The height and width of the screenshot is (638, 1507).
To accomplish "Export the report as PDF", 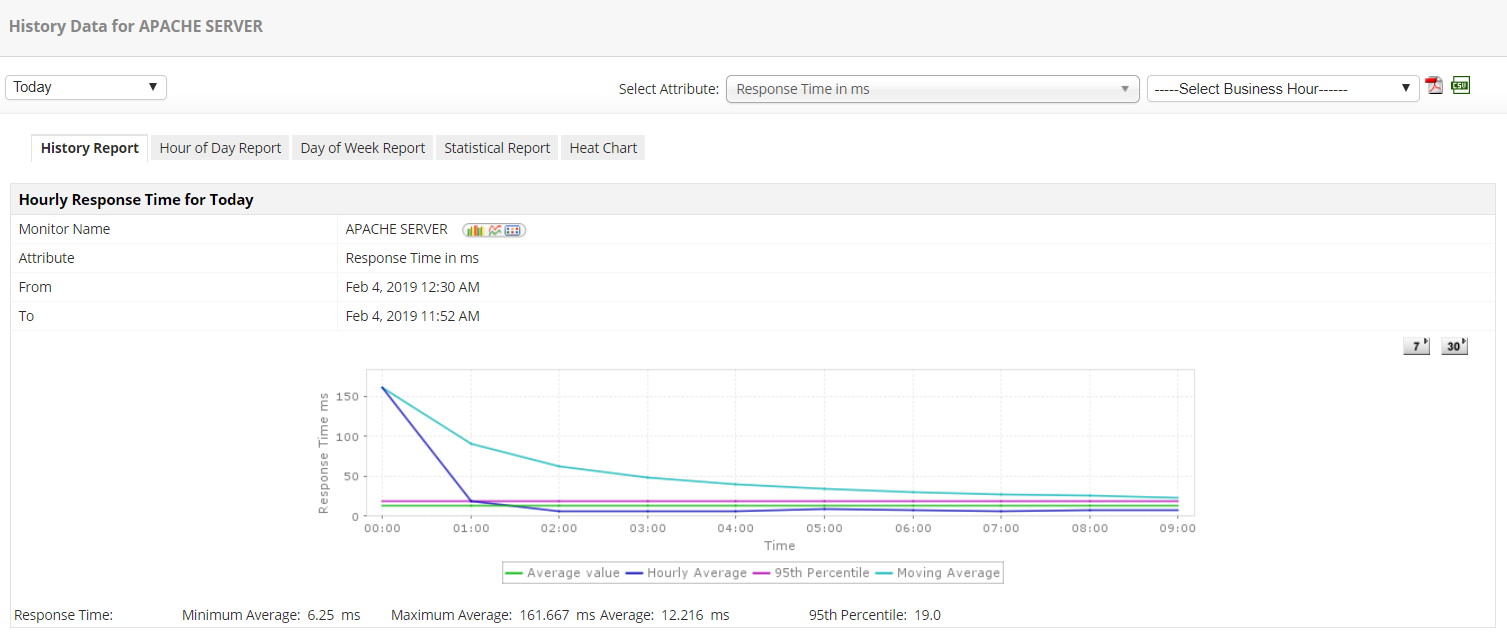I will point(1434,86).
